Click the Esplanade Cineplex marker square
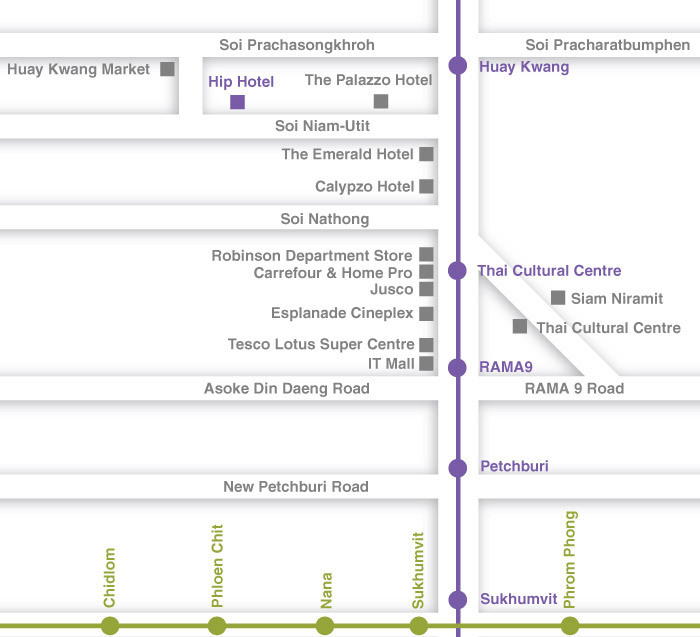This screenshot has width=700, height=637. tap(426, 313)
